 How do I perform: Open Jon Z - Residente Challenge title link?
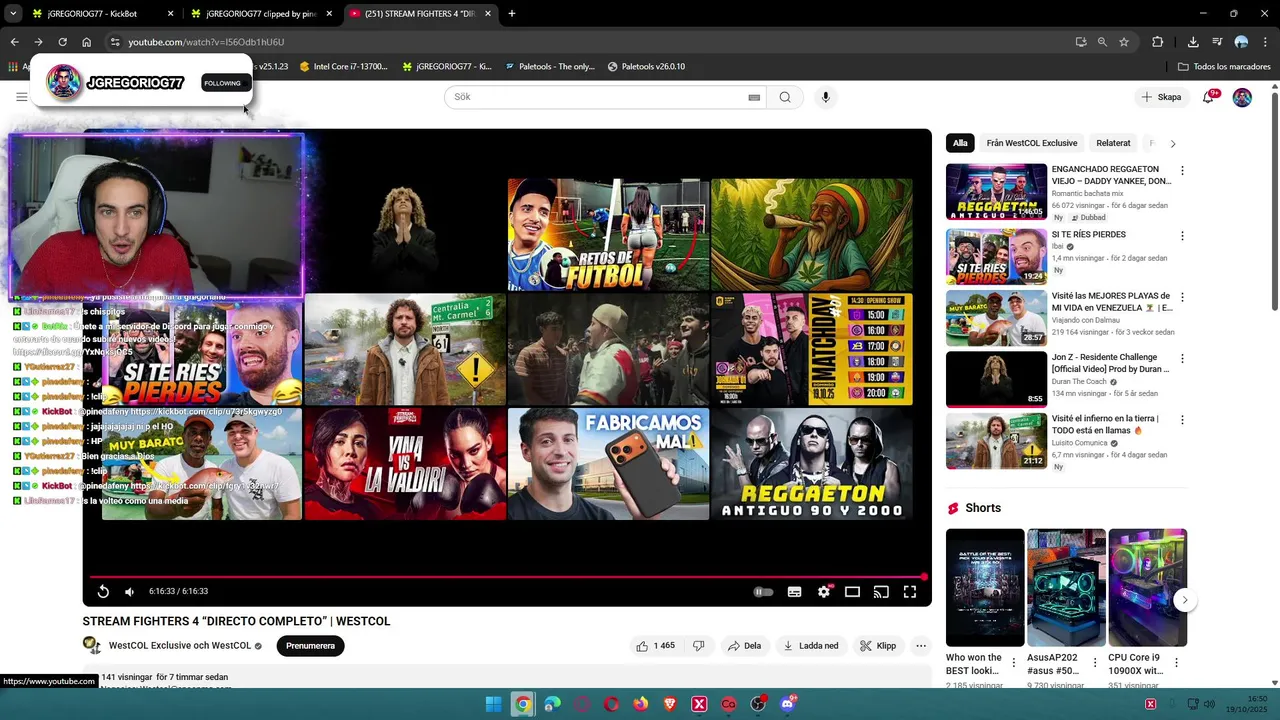click(1110, 363)
